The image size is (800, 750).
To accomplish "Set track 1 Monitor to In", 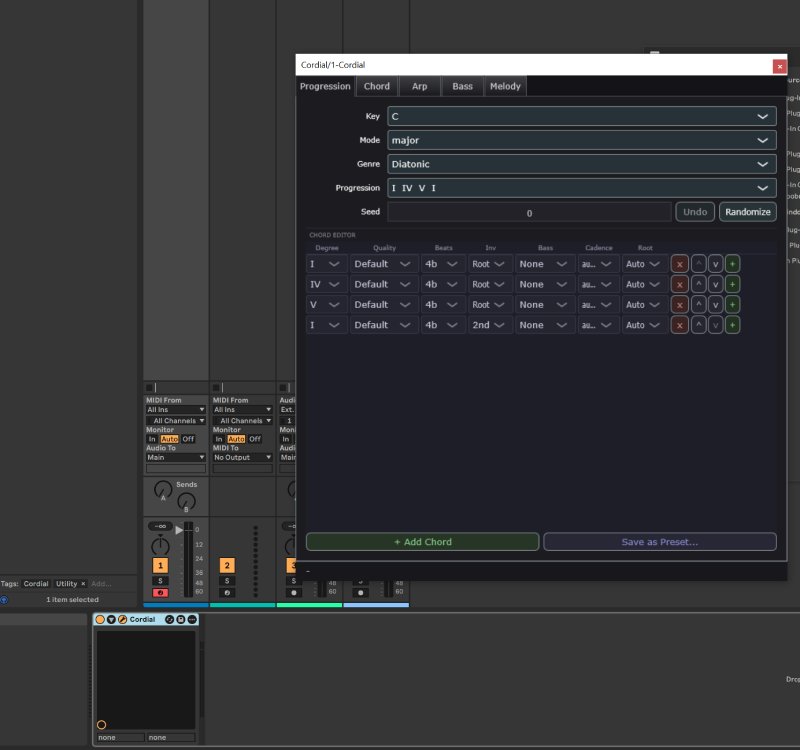I will tap(152, 439).
